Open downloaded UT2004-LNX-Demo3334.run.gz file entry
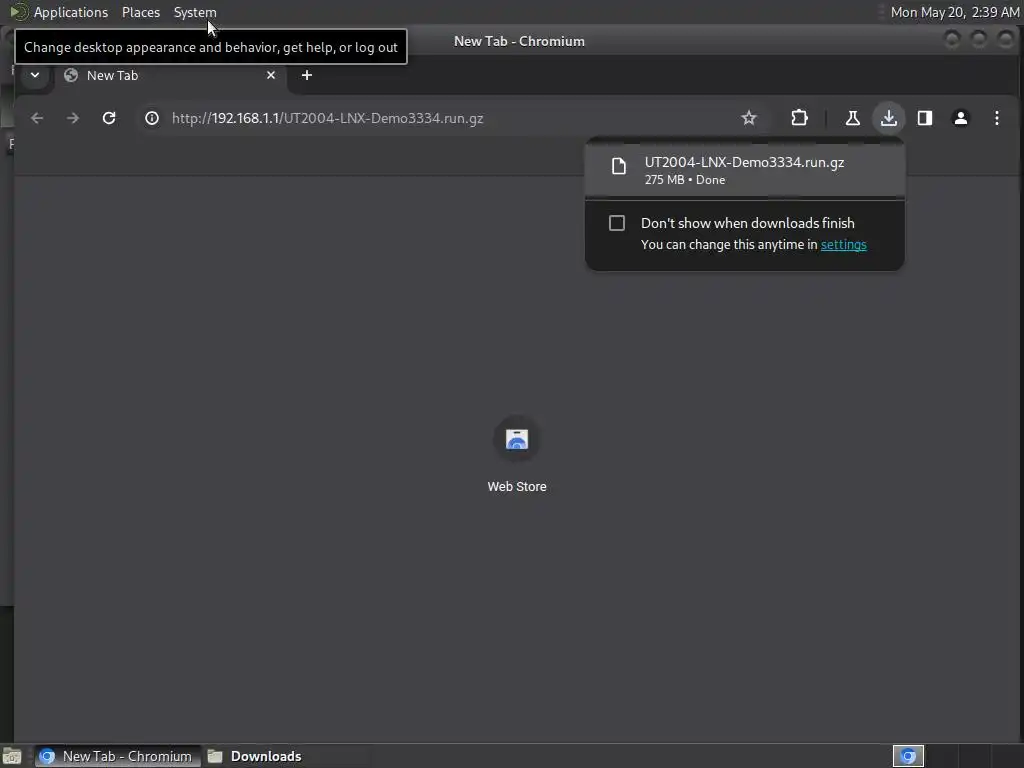 744,170
